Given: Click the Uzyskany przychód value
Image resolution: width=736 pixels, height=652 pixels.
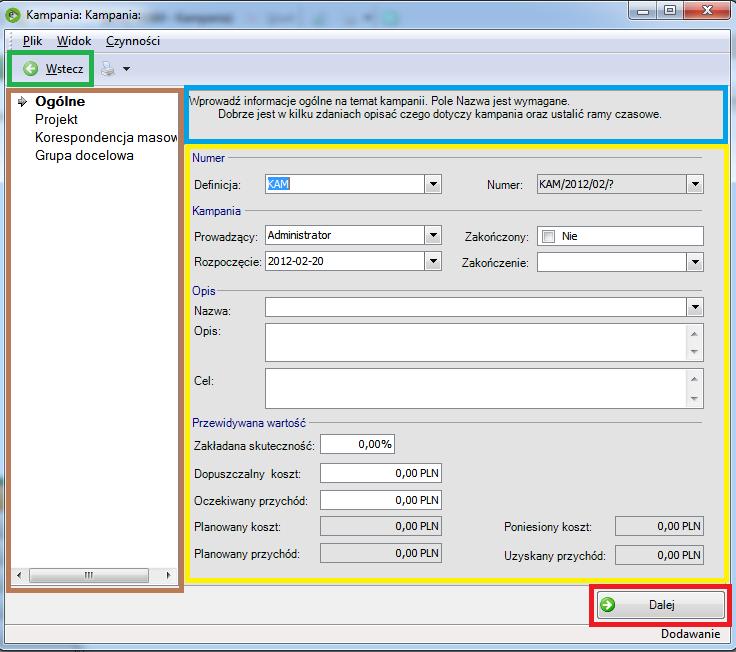Looking at the screenshot, I should click(x=659, y=555).
